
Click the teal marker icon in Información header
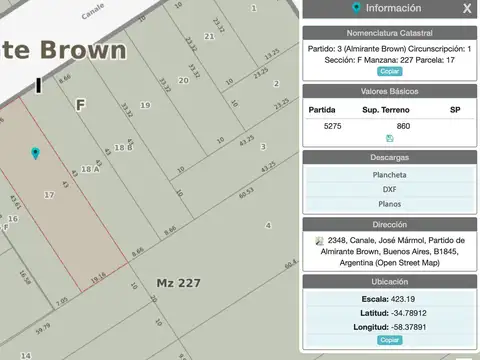356,8
